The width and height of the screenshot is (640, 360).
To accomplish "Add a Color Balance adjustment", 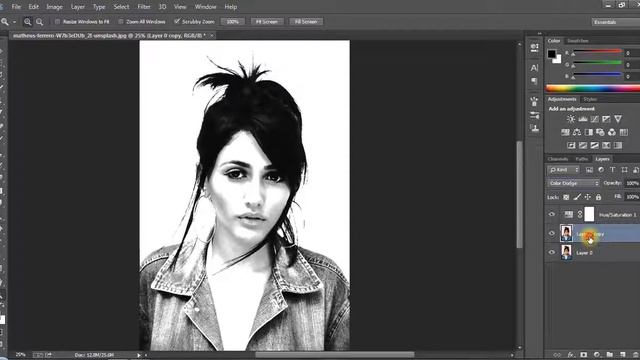I will tap(577, 132).
